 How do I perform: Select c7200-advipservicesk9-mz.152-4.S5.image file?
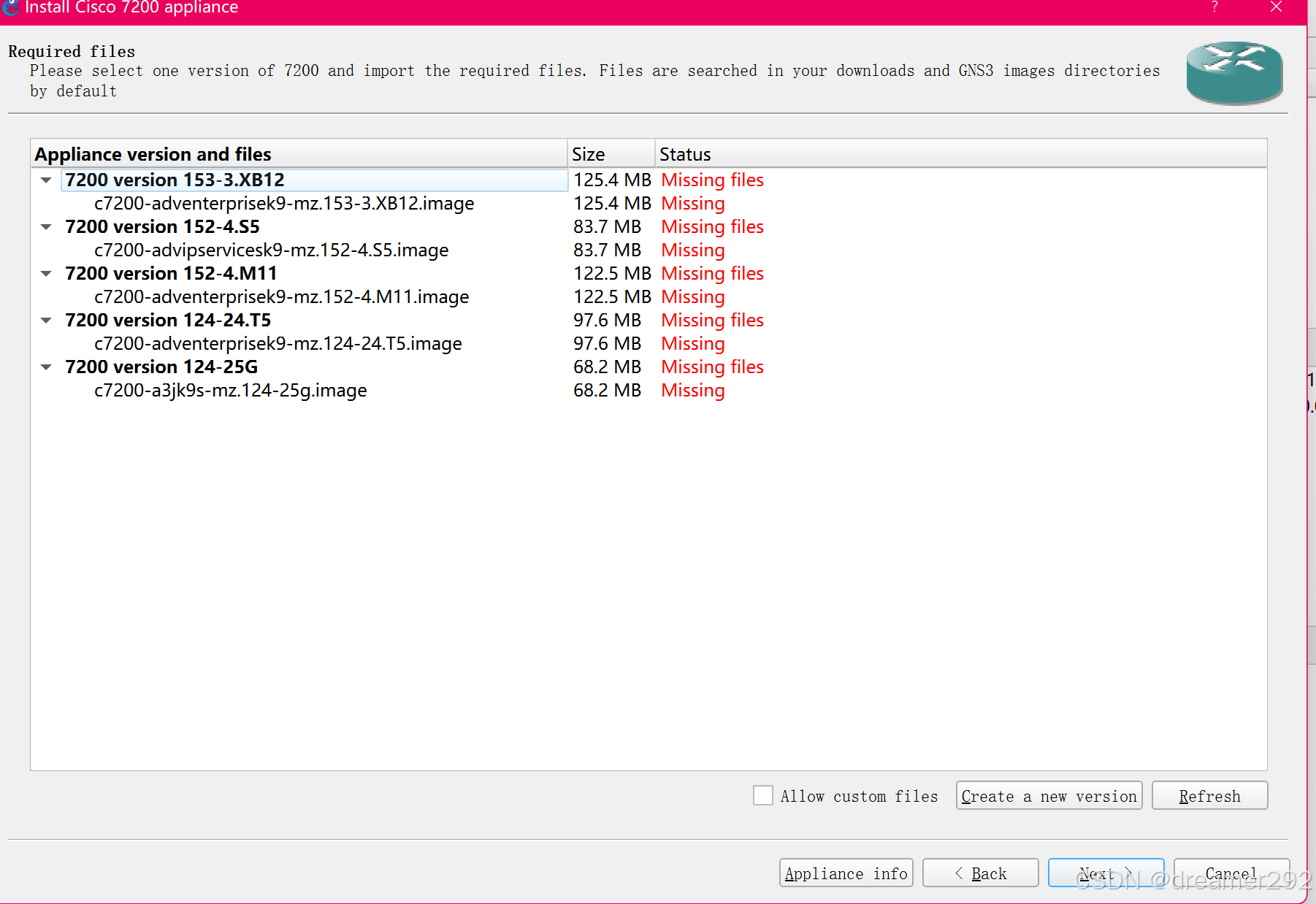(x=271, y=250)
